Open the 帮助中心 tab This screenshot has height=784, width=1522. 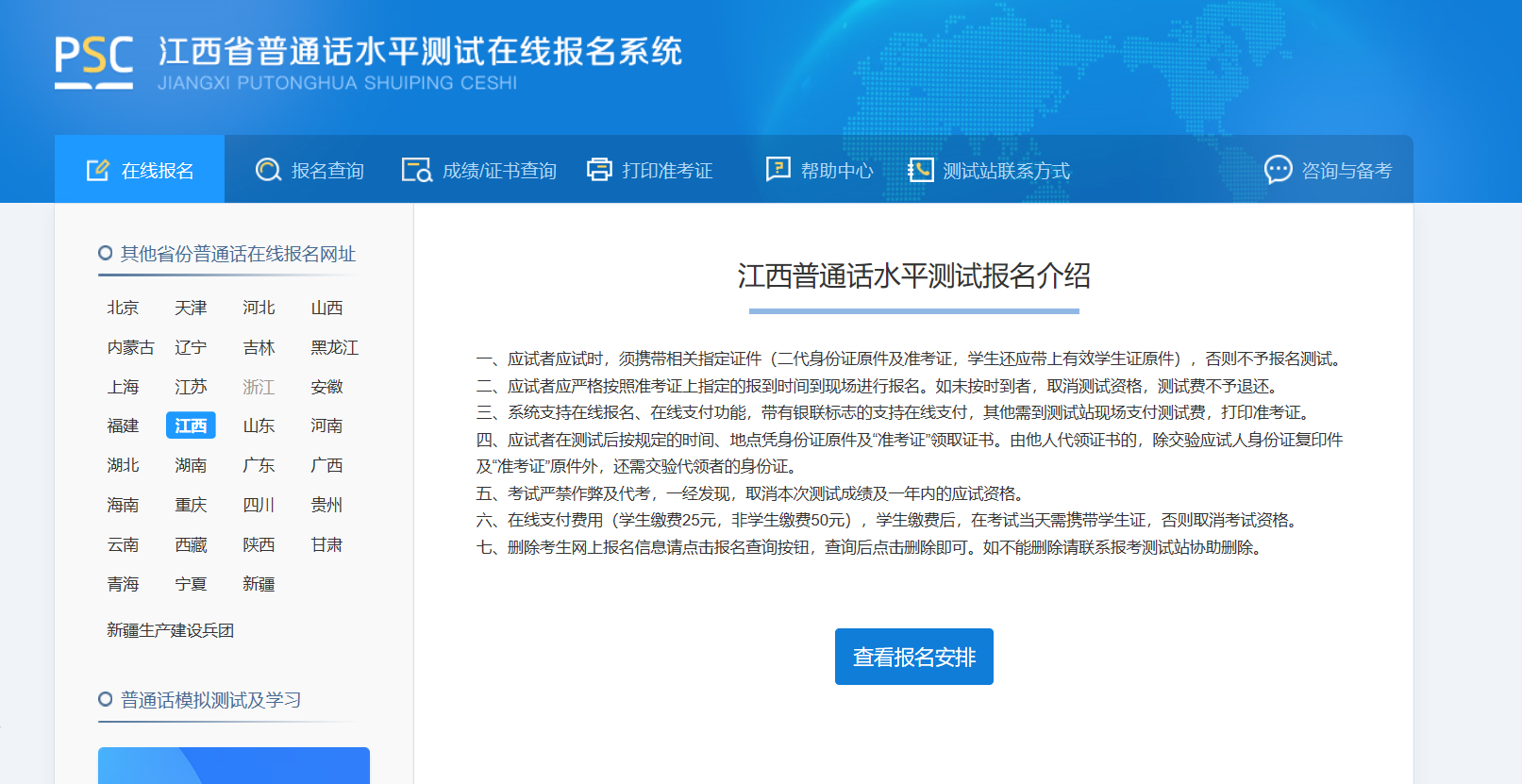tap(820, 170)
